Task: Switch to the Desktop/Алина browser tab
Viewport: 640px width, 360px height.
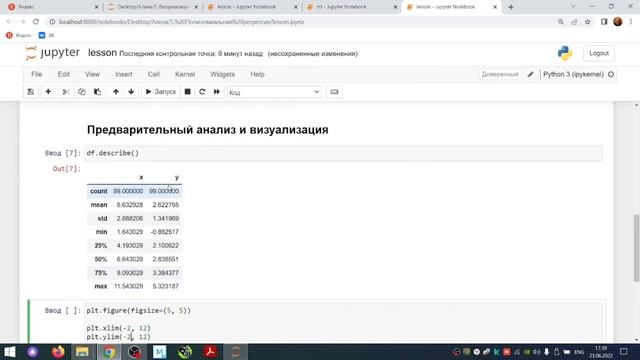Action: (153, 7)
